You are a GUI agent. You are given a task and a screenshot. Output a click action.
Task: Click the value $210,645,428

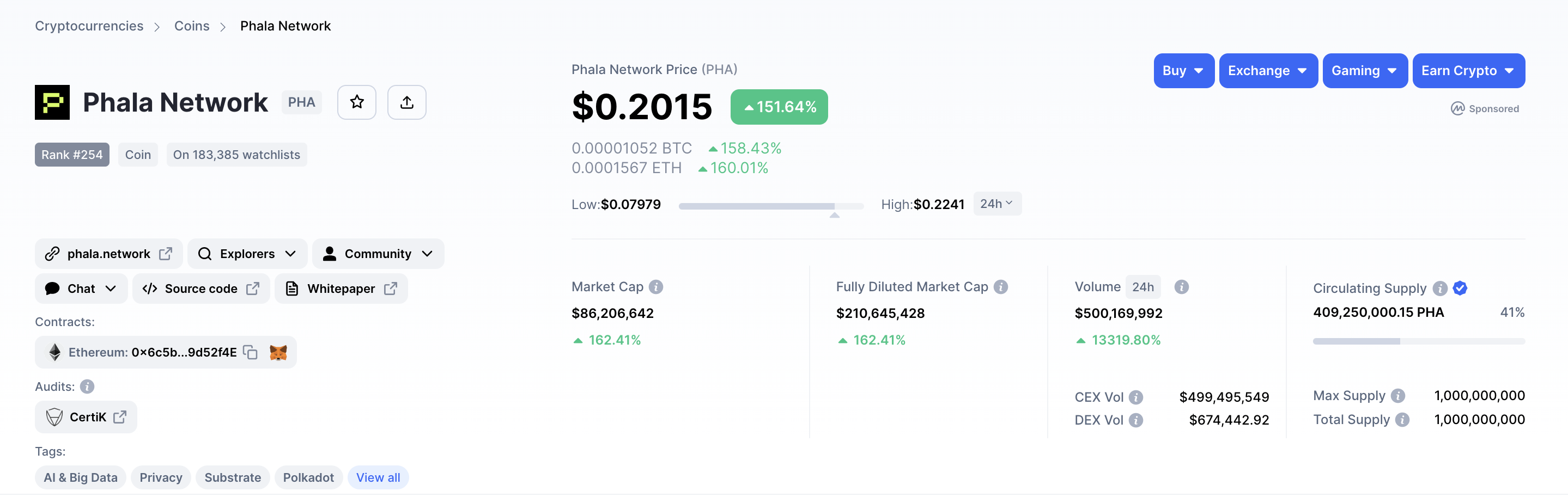(880, 313)
